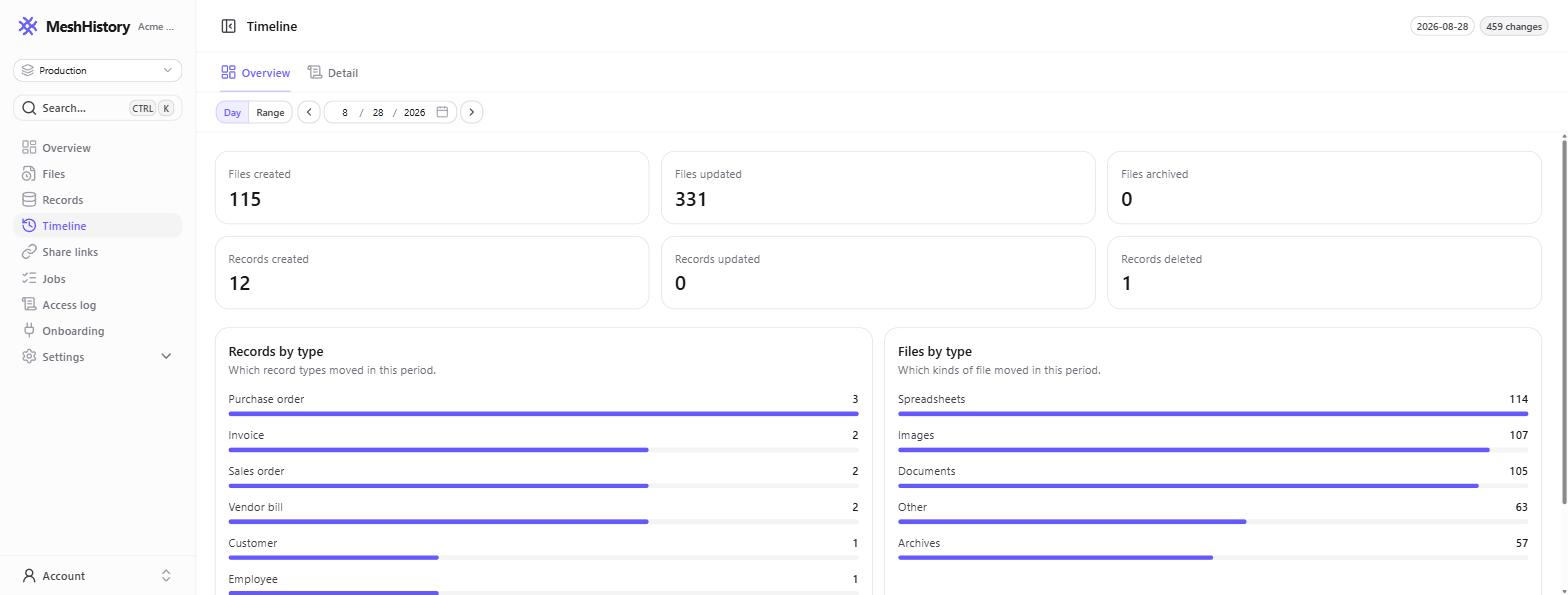Click the Onboarding plug icon
1568x595 pixels.
29,330
